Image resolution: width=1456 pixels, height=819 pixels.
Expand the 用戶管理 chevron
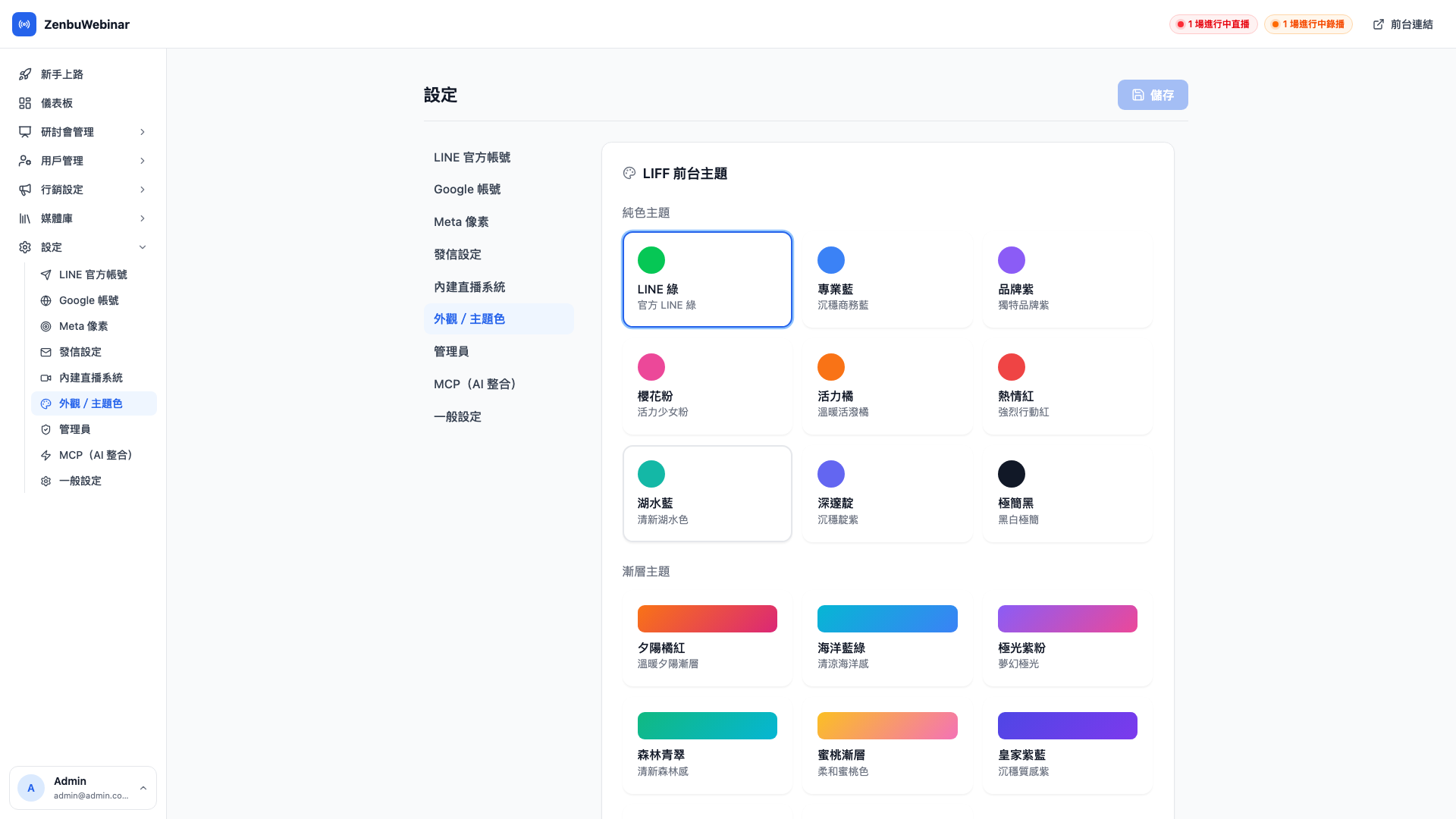143,161
